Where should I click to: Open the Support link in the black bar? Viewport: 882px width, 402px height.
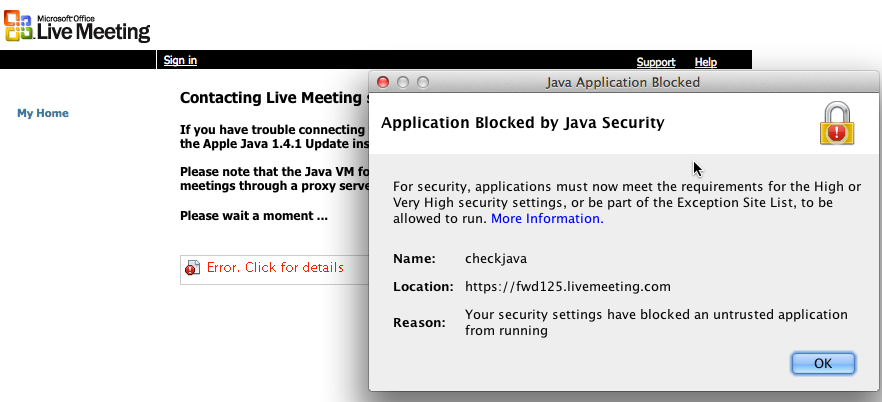coord(656,62)
